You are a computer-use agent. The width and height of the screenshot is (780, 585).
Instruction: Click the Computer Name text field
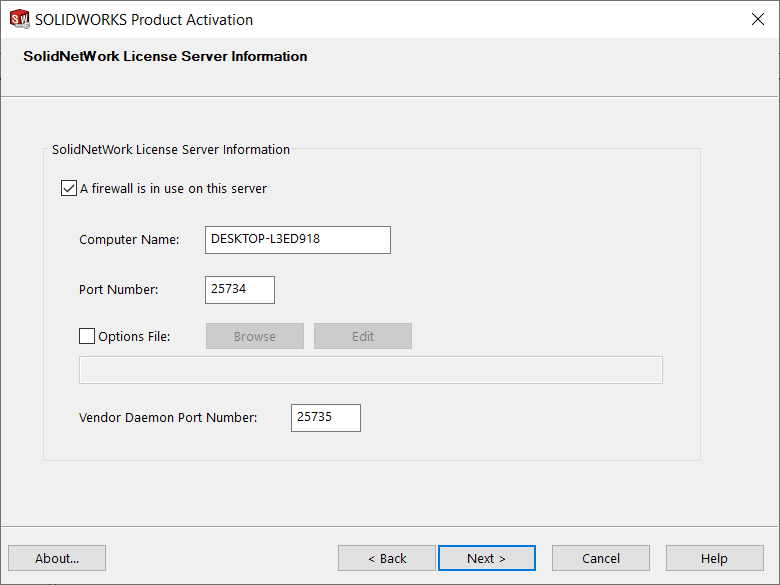297,240
